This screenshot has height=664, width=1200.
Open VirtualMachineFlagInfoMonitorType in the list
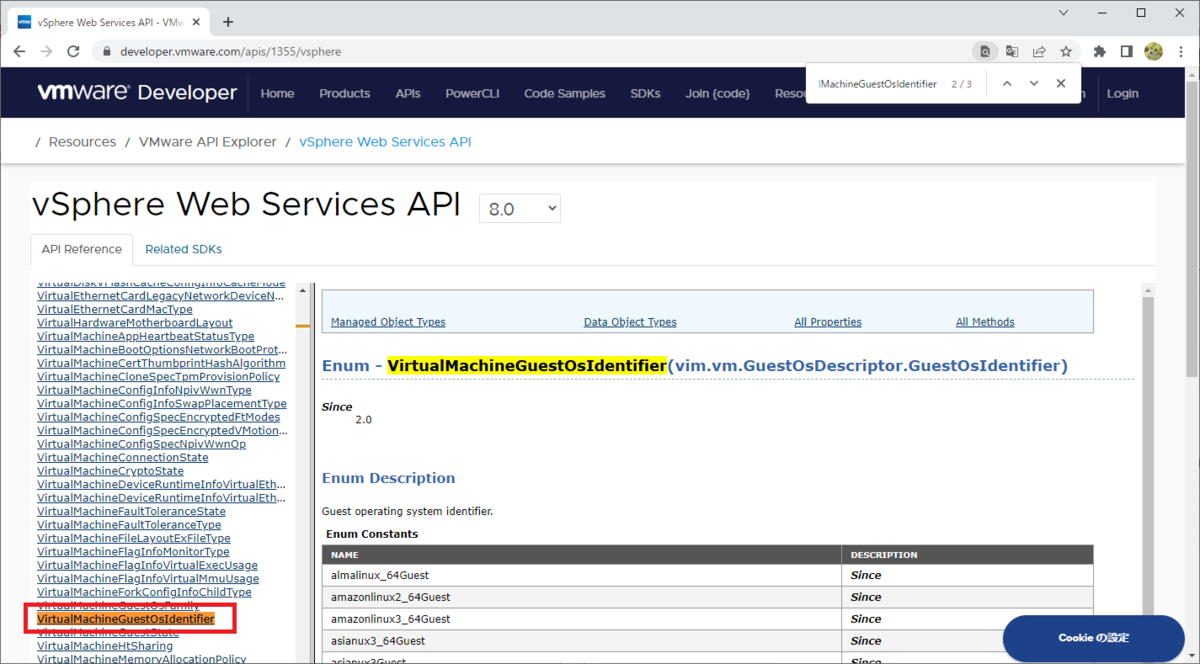pyautogui.click(x=133, y=552)
